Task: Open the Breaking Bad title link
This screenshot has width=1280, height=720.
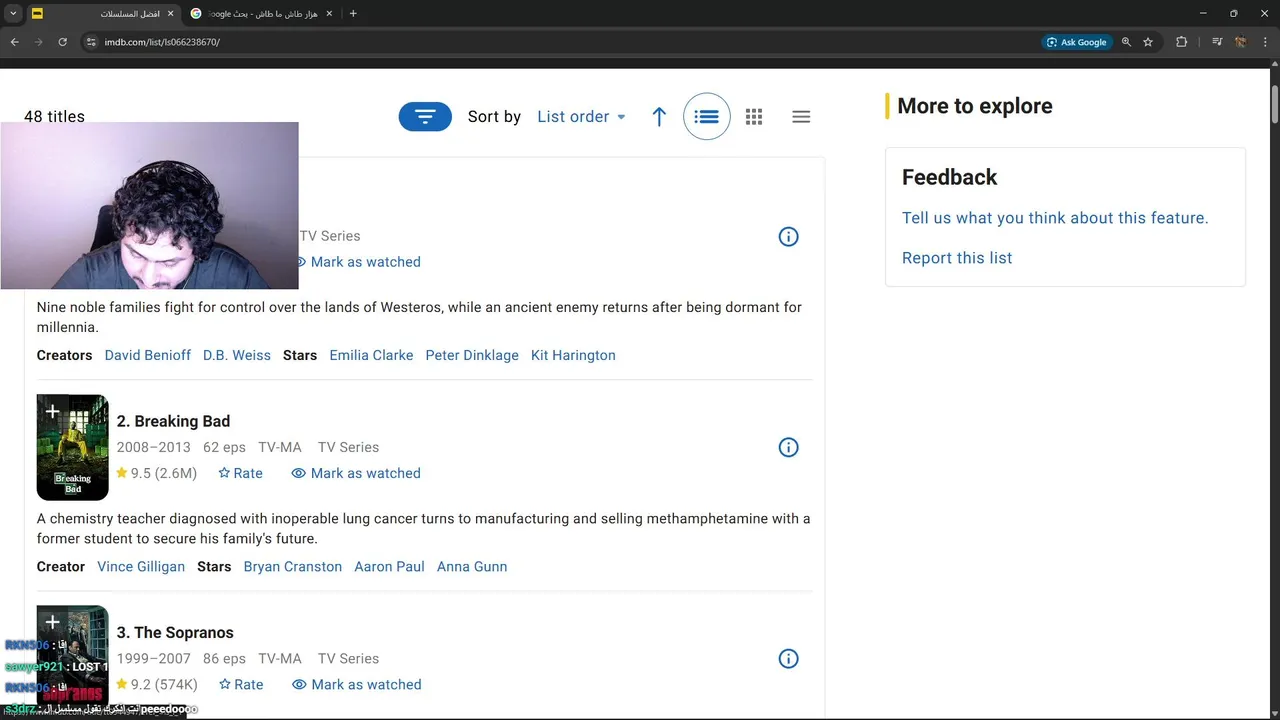Action: coord(173,421)
